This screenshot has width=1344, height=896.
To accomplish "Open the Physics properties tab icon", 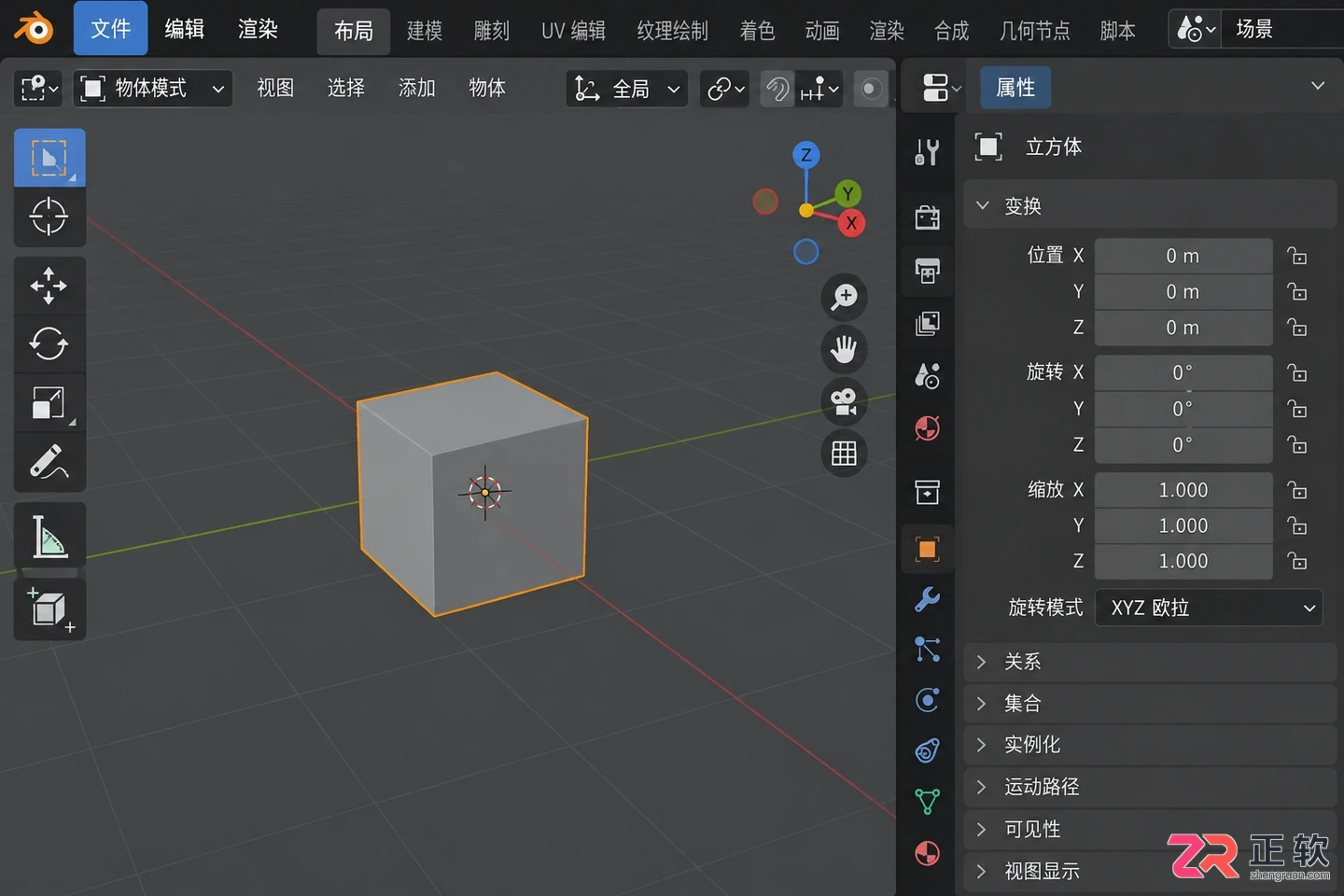I will point(927,700).
